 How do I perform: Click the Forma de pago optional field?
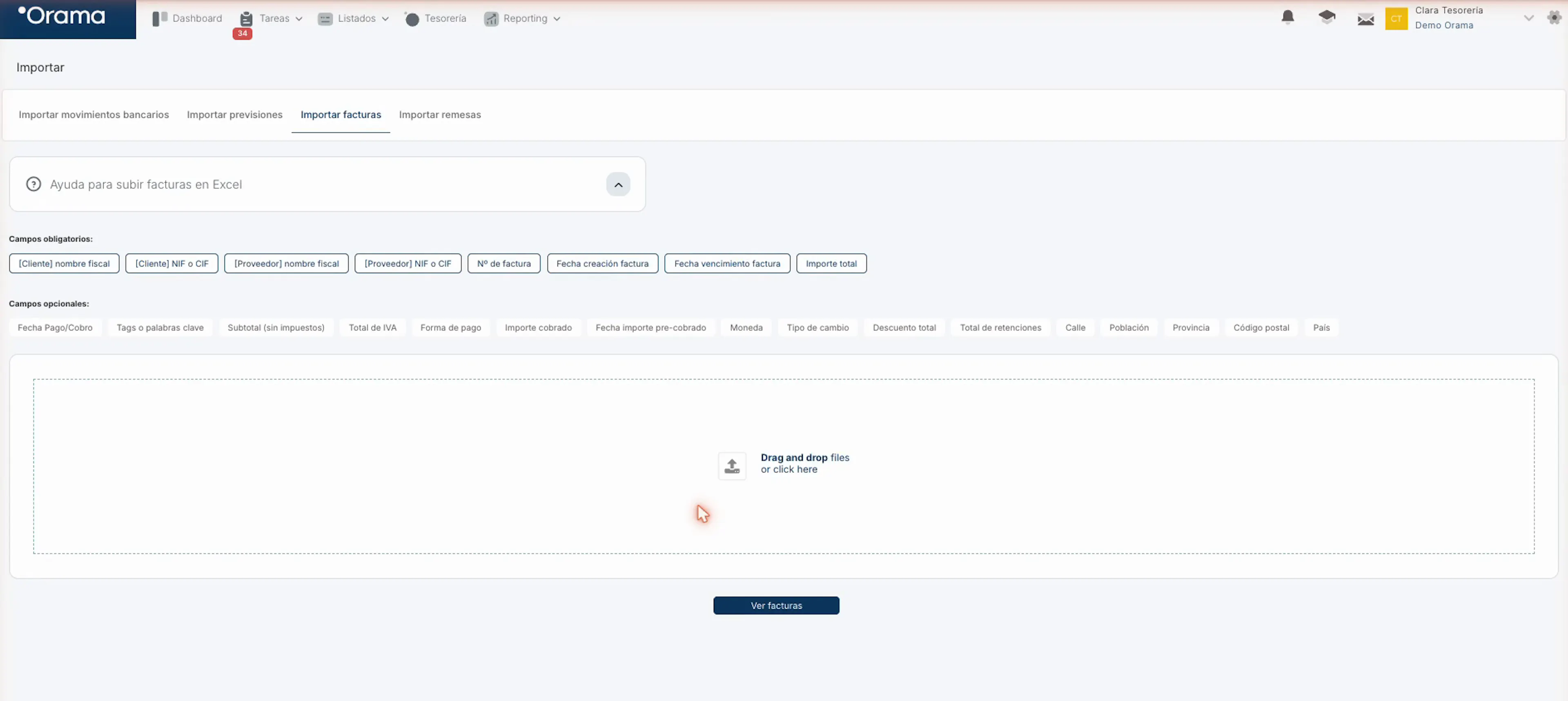point(450,327)
